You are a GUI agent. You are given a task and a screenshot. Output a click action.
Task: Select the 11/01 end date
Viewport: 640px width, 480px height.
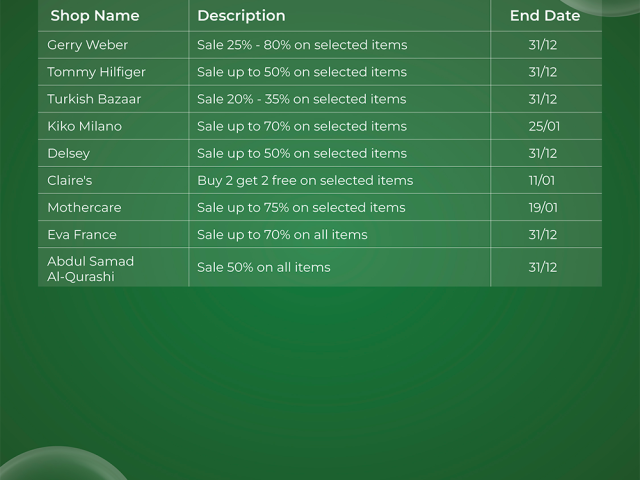pyautogui.click(x=543, y=180)
